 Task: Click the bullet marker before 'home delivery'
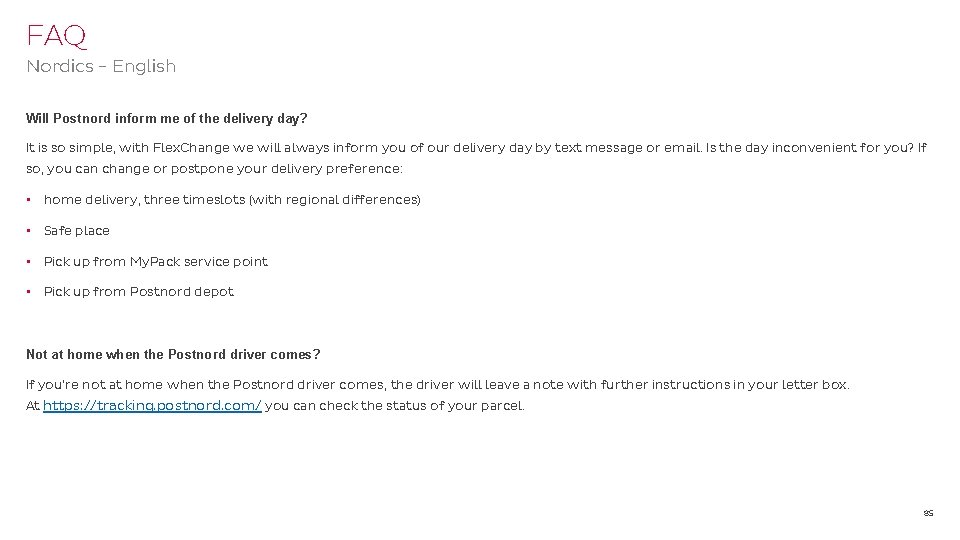pyautogui.click(x=29, y=200)
